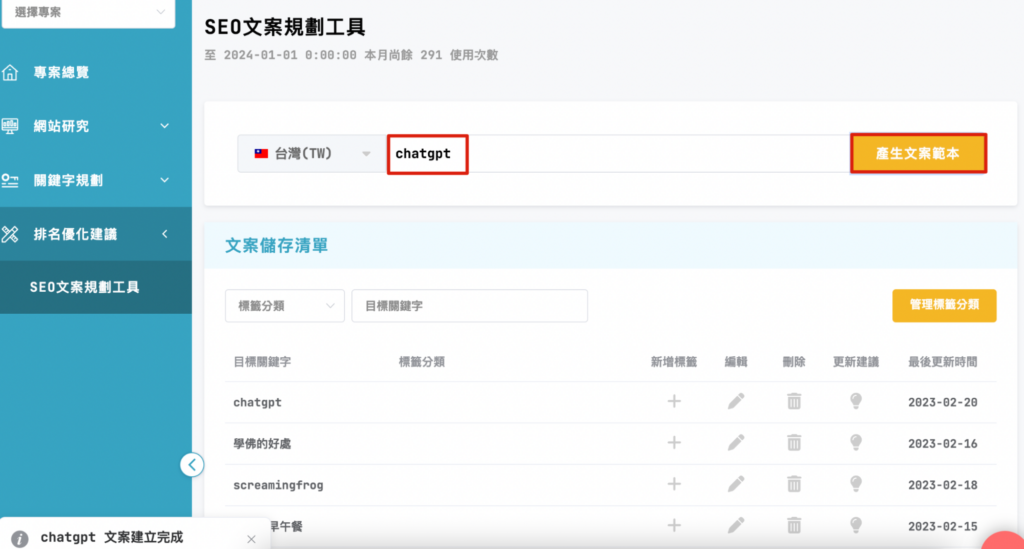Edit the screamingfrog row
The image size is (1024, 549).
pos(736,484)
